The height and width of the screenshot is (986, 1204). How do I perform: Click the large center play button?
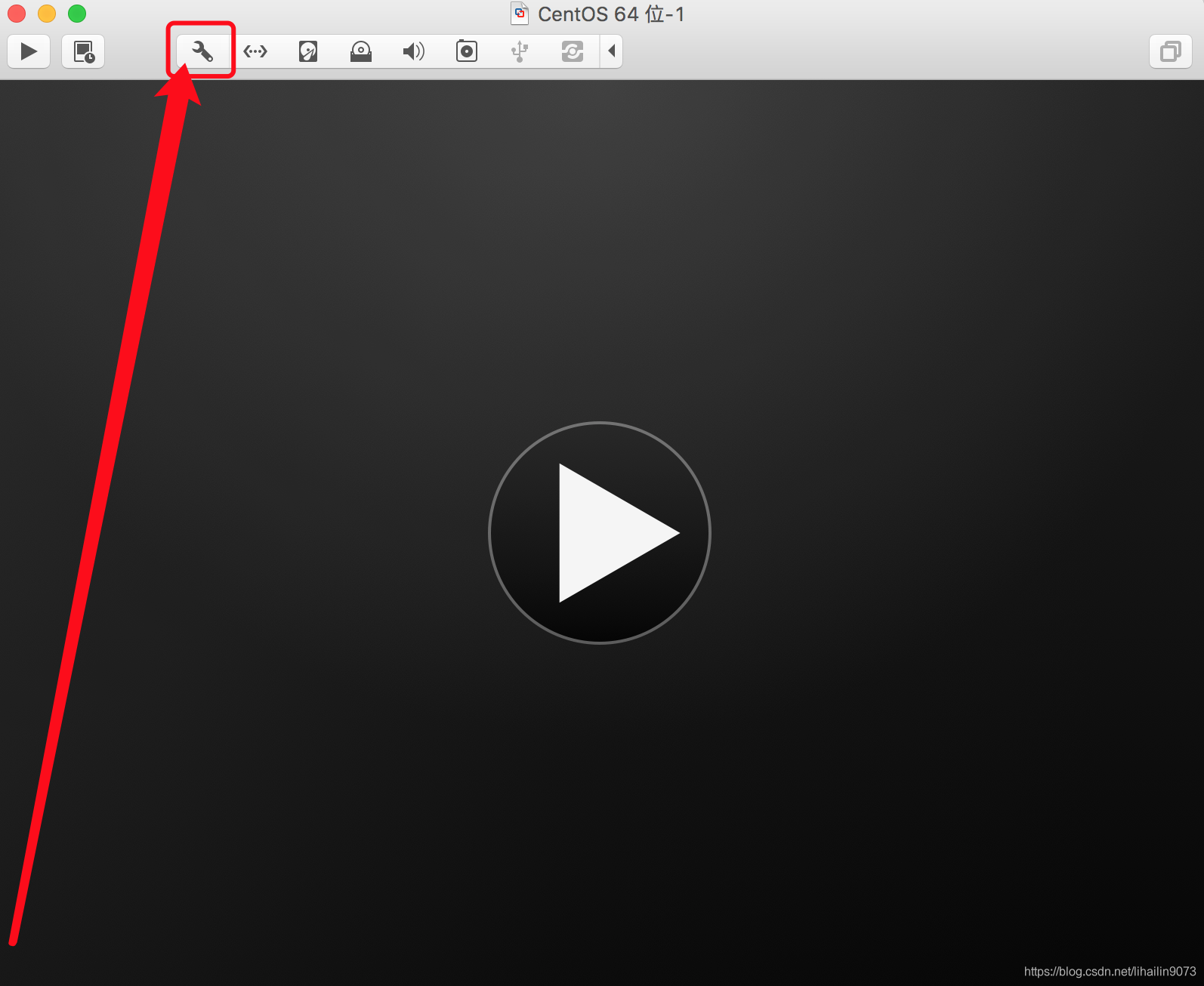[x=600, y=533]
